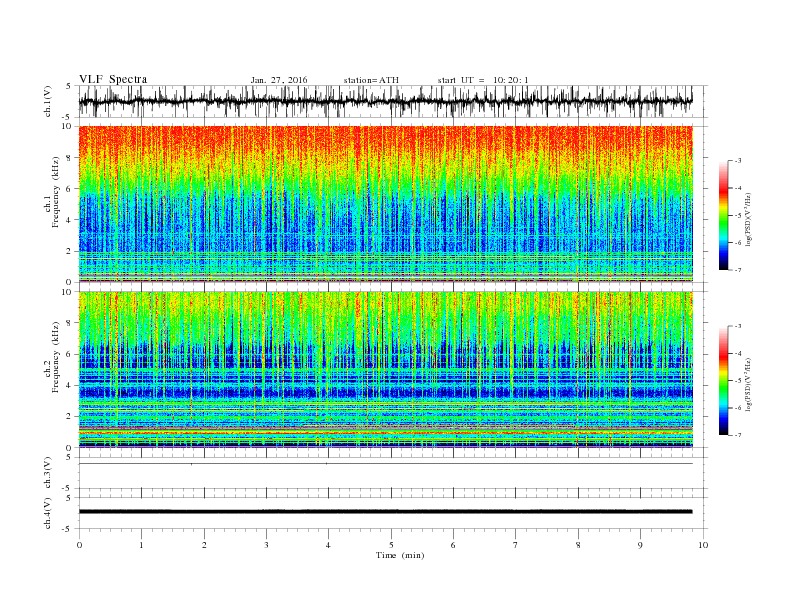Click the "-3" label on ch.1 color scale

point(738,161)
